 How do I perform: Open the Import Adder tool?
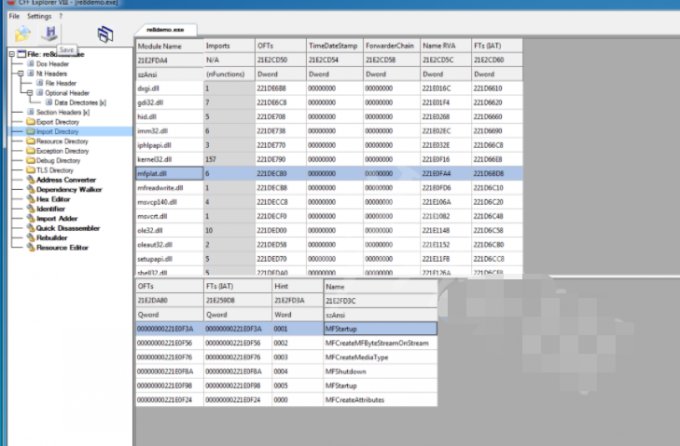point(60,218)
